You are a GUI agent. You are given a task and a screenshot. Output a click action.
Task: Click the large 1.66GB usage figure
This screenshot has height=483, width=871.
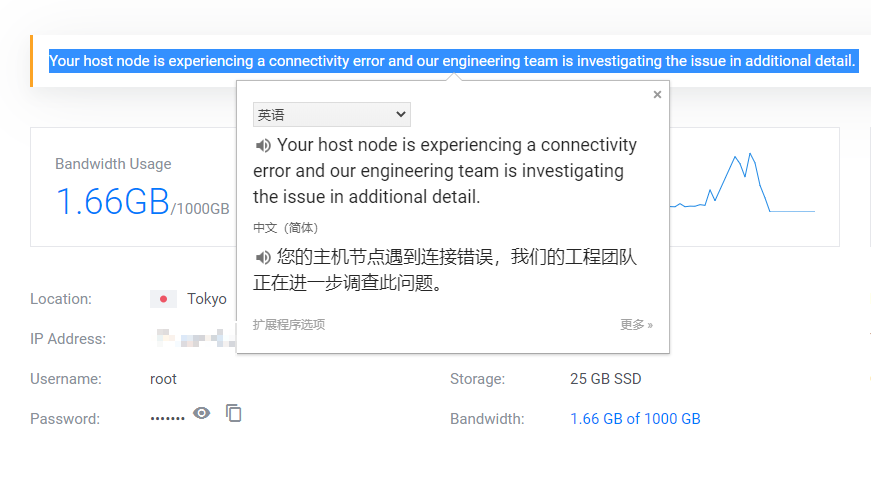(112, 202)
